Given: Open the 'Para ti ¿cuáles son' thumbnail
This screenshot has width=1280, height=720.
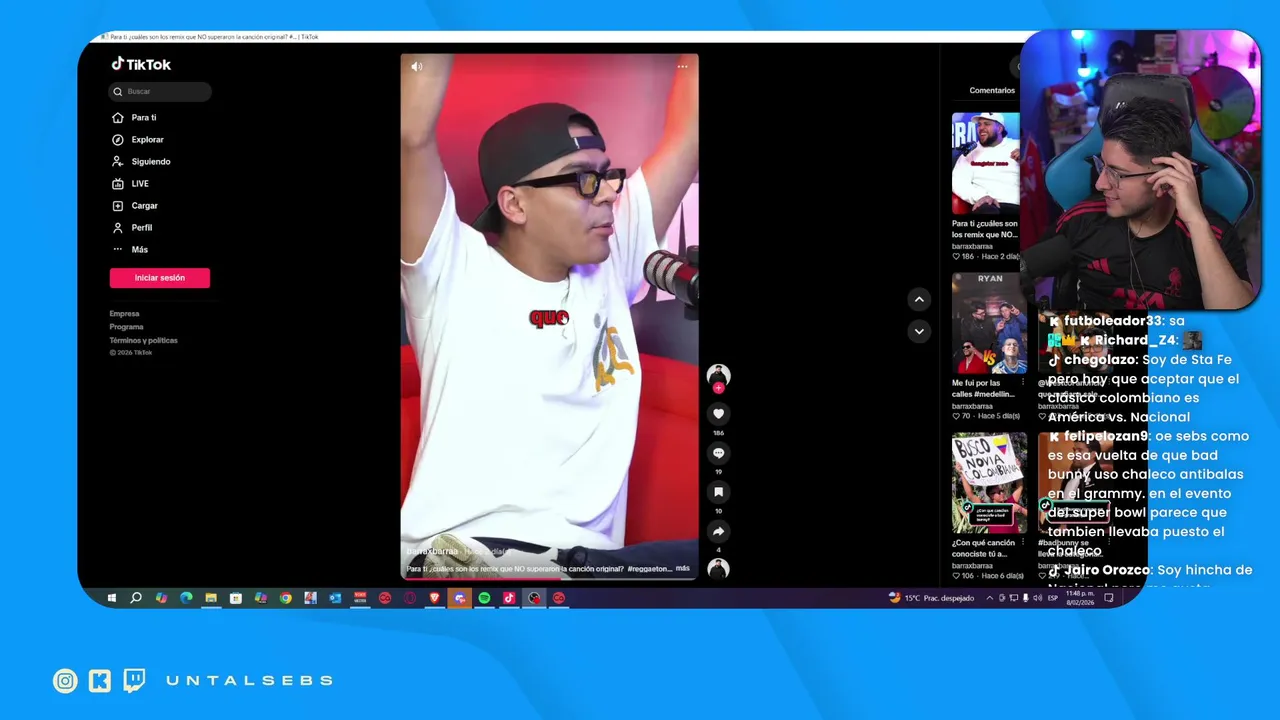Looking at the screenshot, I should [986, 163].
